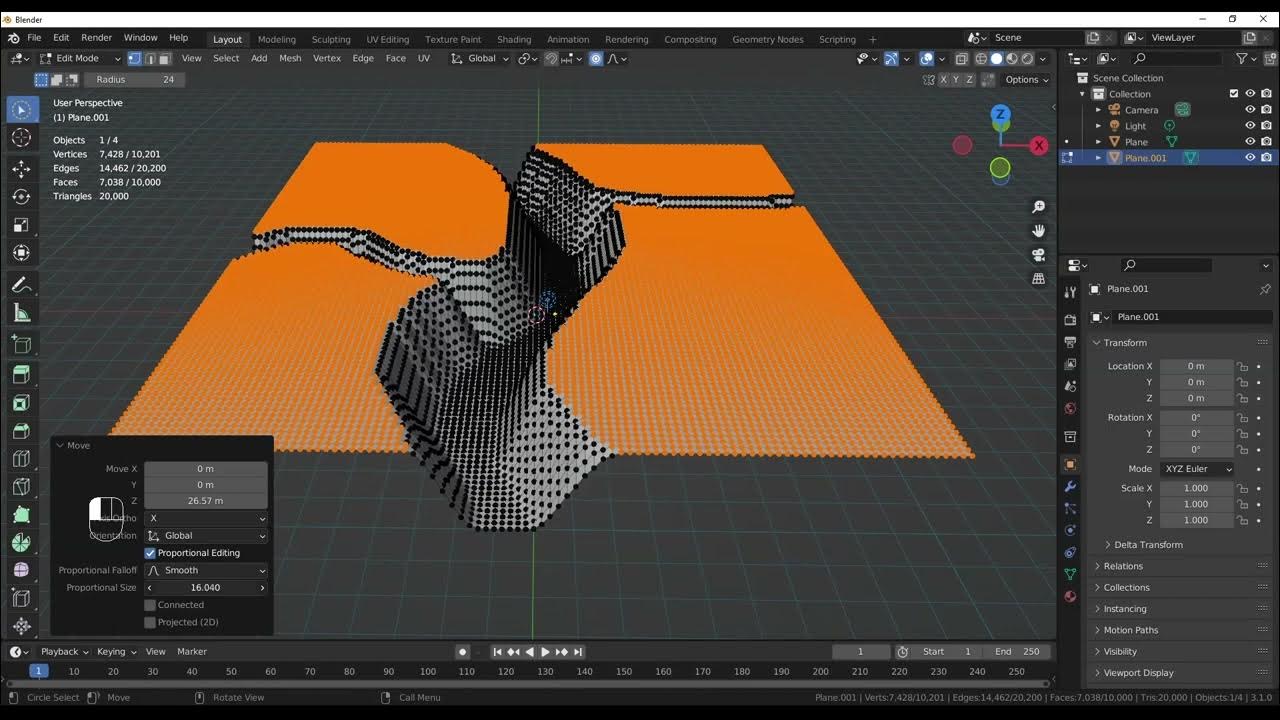The image size is (1280, 720).
Task: Play the animation forward
Action: point(545,652)
